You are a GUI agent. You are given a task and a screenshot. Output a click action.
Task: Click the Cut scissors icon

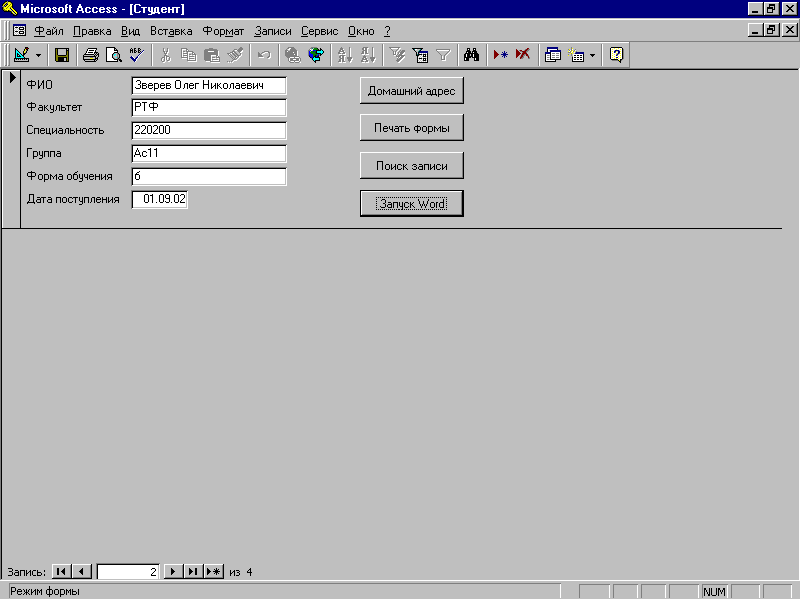(165, 55)
